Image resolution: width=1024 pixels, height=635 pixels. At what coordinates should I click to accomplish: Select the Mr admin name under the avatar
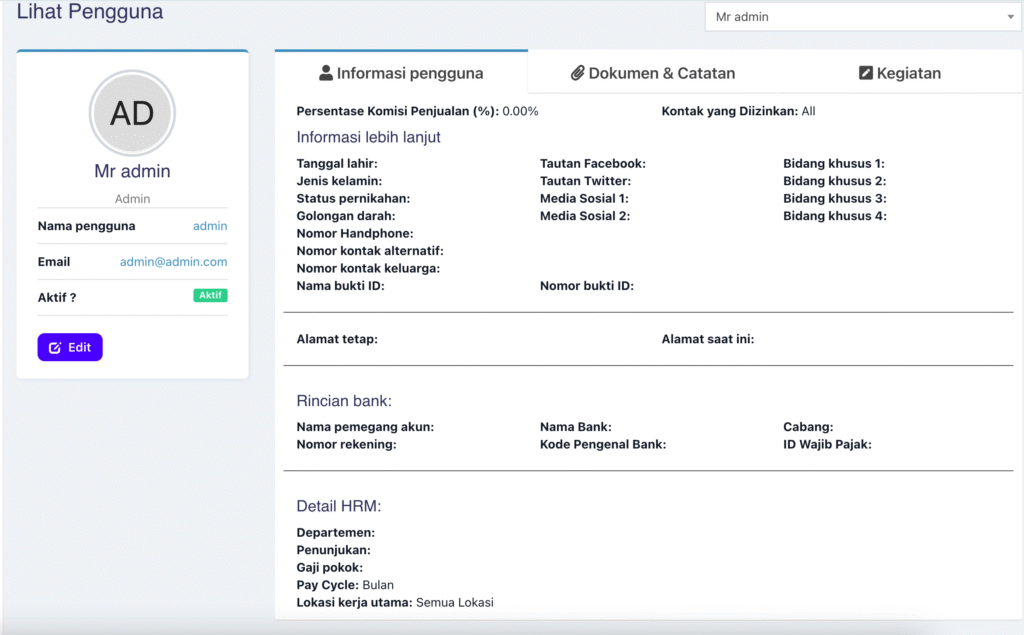coord(132,171)
